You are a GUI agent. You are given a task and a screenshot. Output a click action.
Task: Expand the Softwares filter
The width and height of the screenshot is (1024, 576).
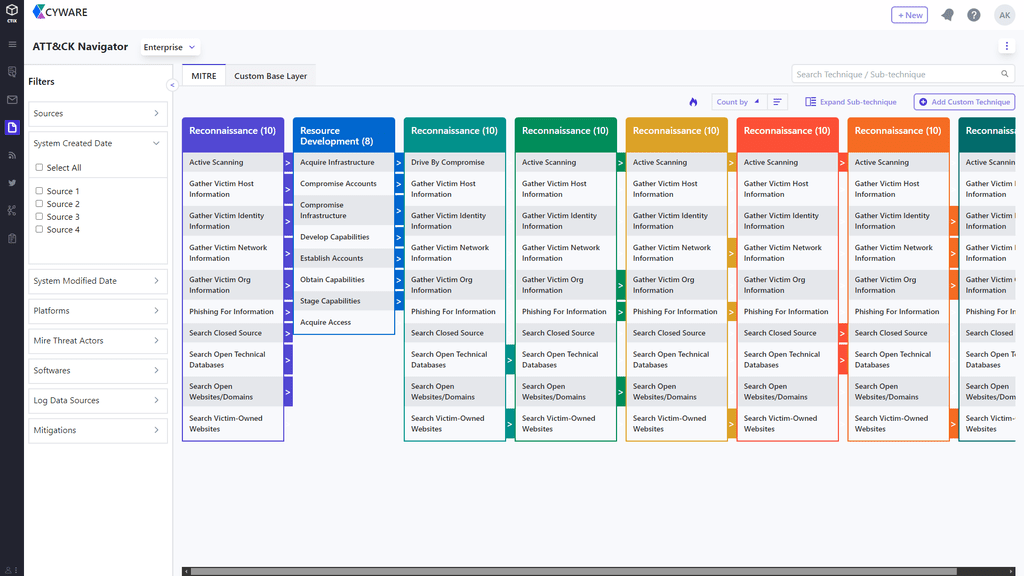tap(98, 370)
